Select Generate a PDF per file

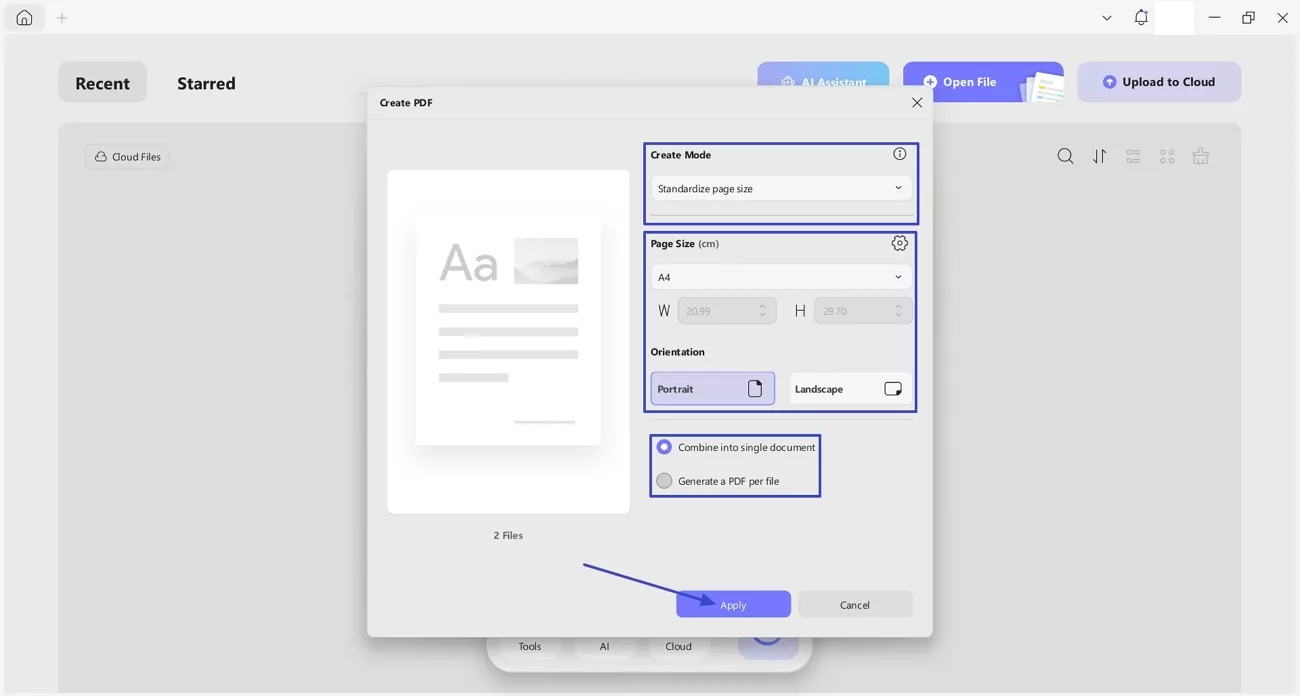click(664, 481)
